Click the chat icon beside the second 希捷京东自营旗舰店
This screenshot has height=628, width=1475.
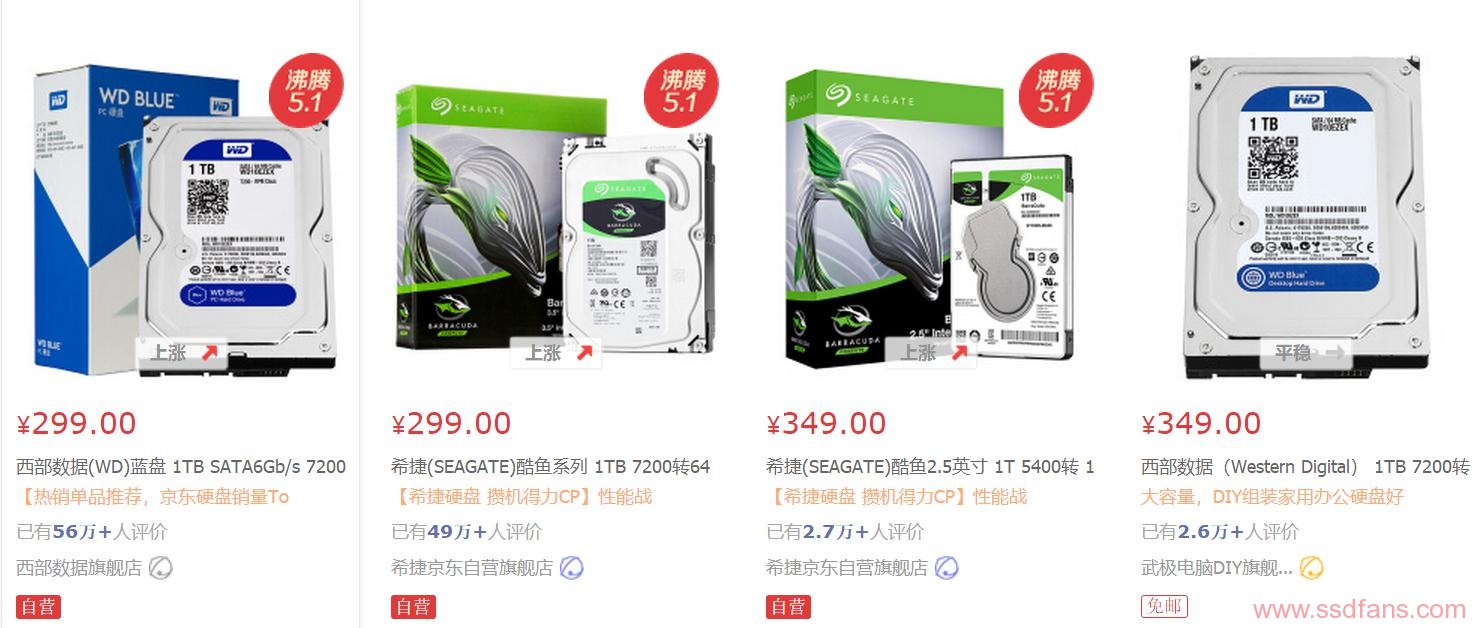(x=946, y=568)
